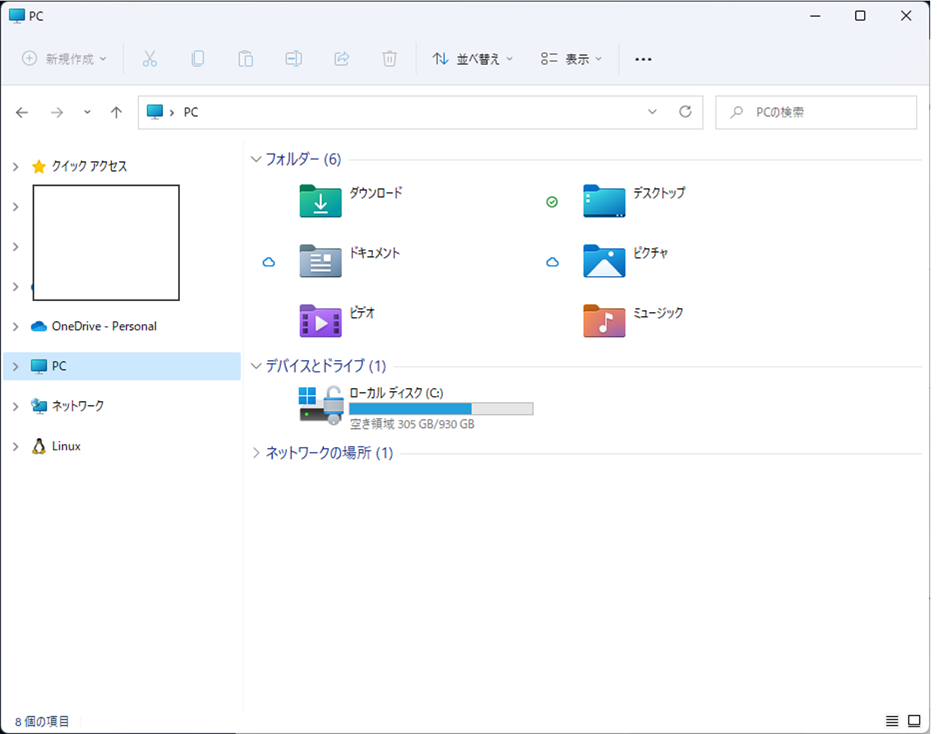Open the three-dot See more menu
The width and height of the screenshot is (937, 734).
click(643, 59)
